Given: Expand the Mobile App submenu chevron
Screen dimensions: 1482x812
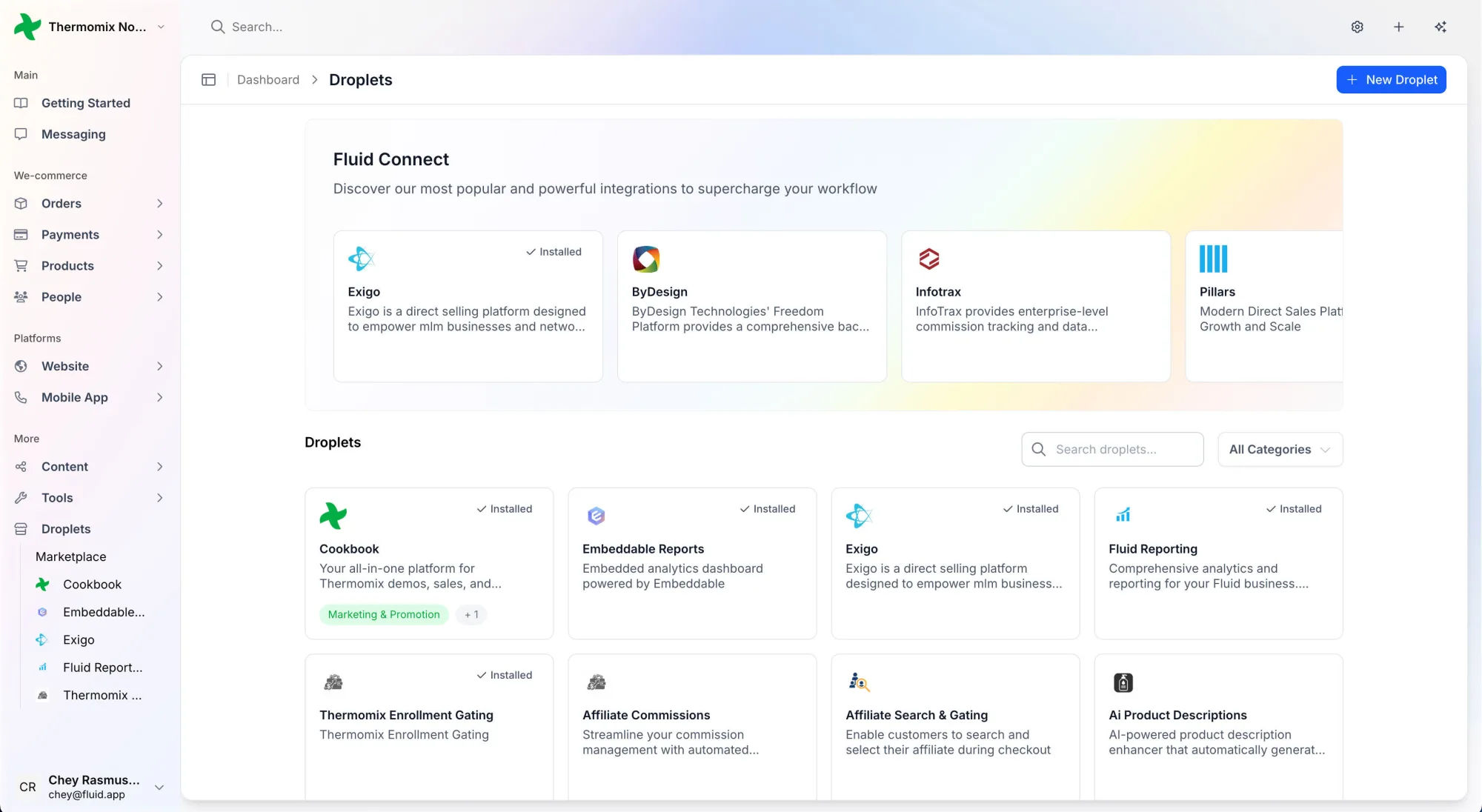Looking at the screenshot, I should click(159, 397).
